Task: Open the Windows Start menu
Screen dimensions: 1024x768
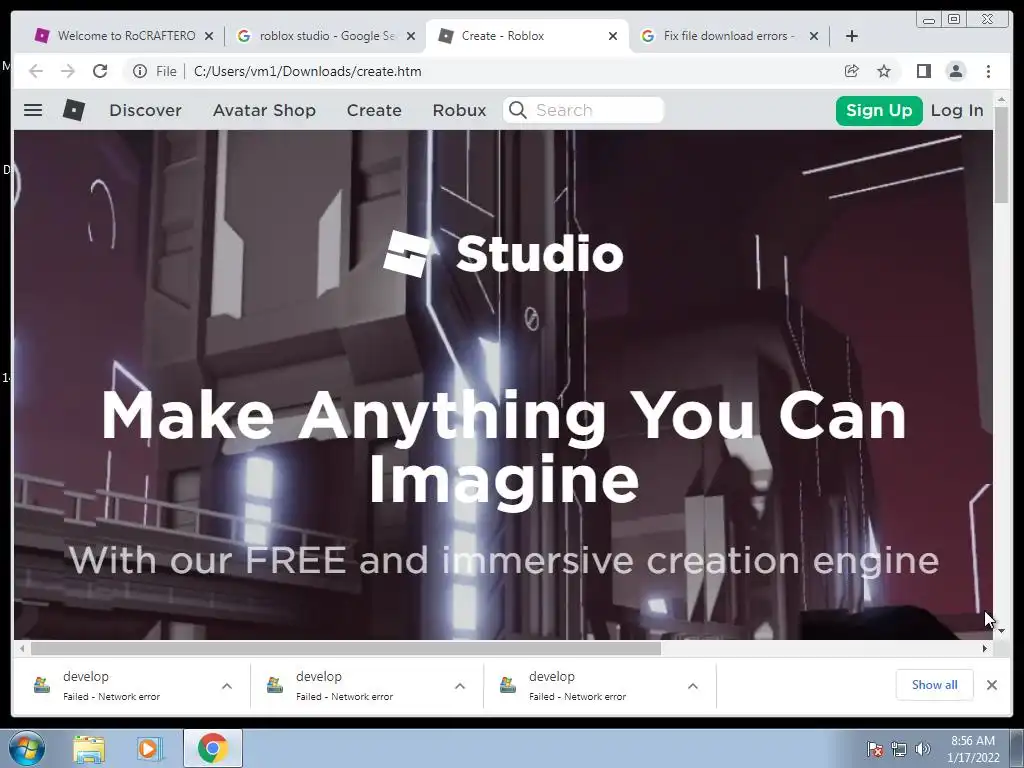Action: click(27, 748)
